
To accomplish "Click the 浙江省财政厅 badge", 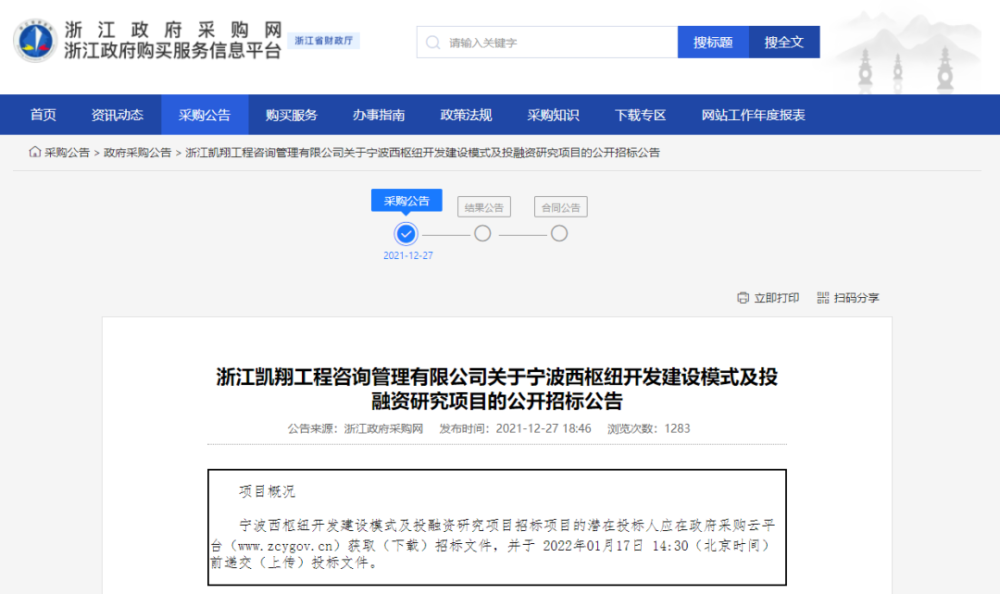I will [324, 41].
